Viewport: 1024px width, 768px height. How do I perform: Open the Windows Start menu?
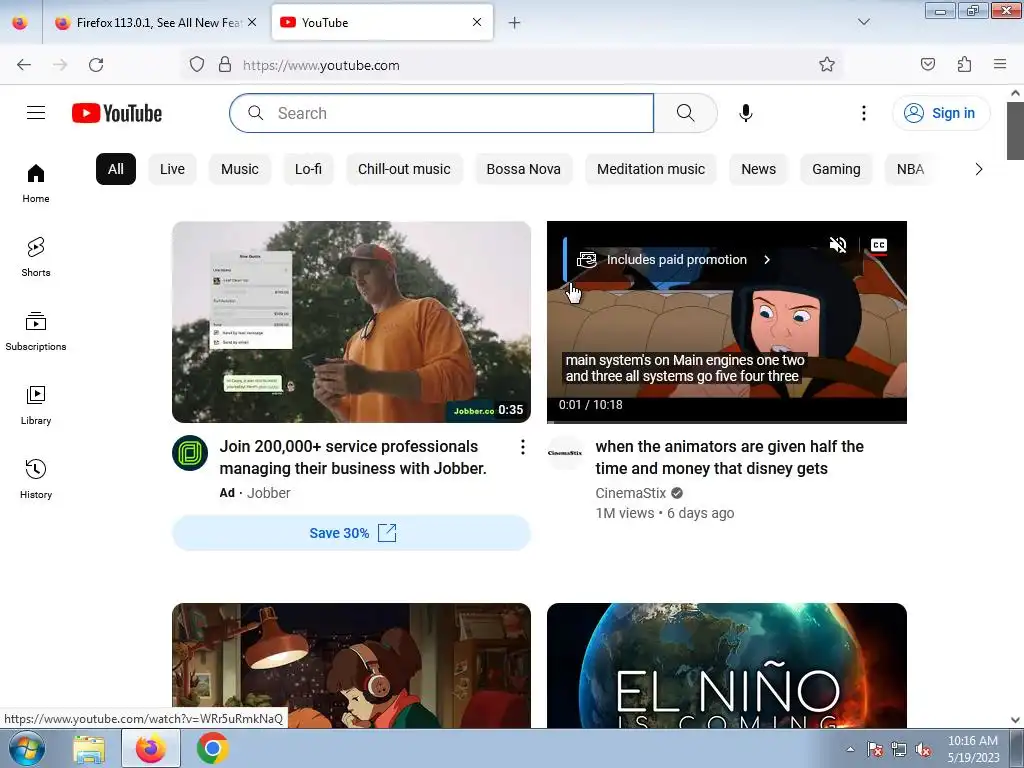(x=26, y=748)
